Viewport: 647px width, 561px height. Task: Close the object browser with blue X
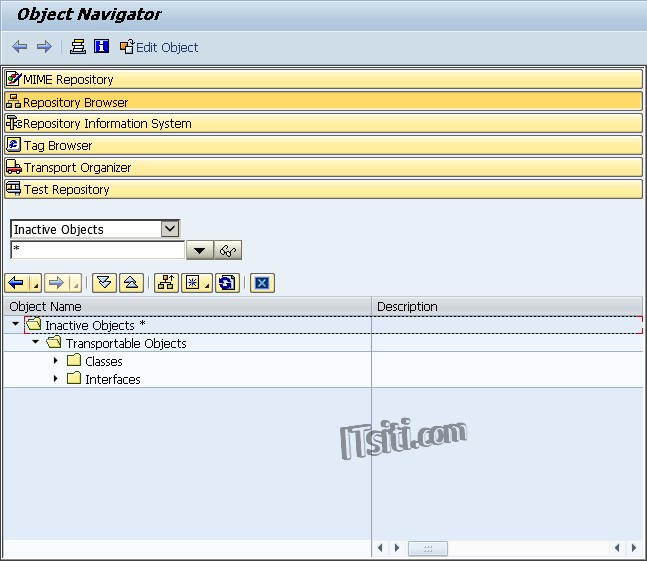[x=262, y=283]
